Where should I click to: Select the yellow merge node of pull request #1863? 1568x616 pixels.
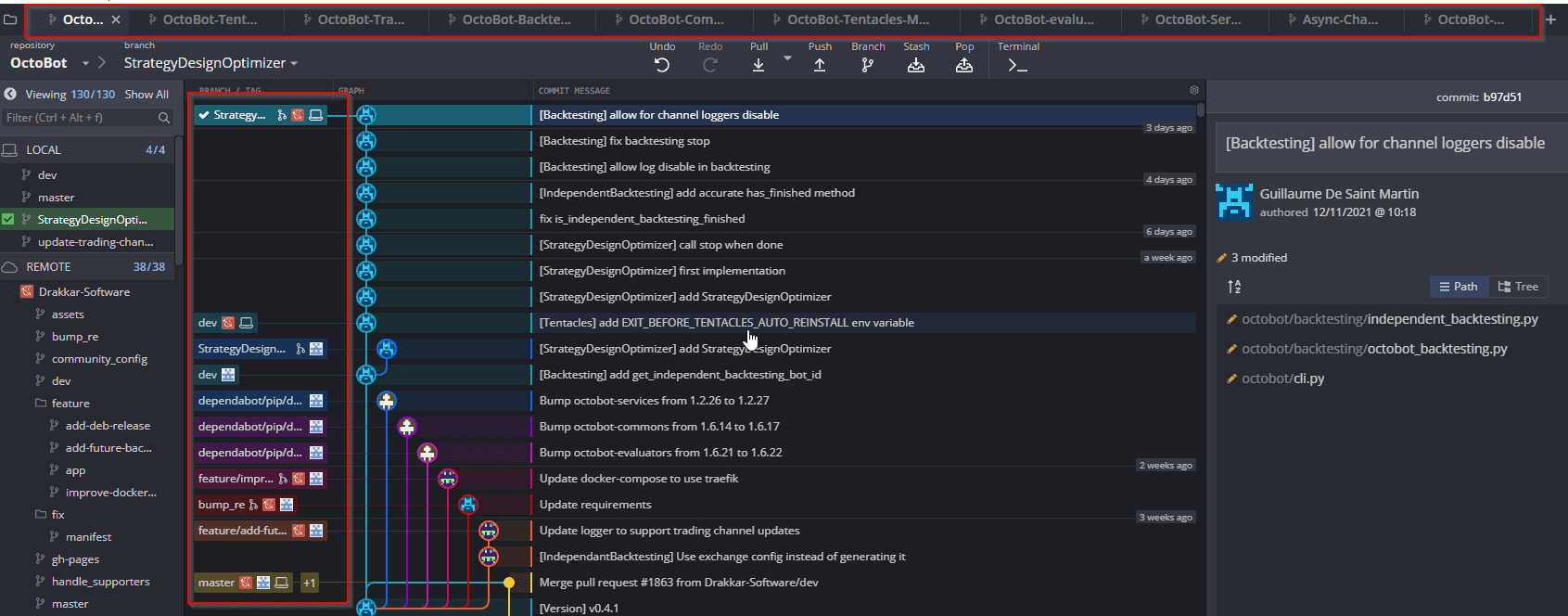(x=509, y=583)
